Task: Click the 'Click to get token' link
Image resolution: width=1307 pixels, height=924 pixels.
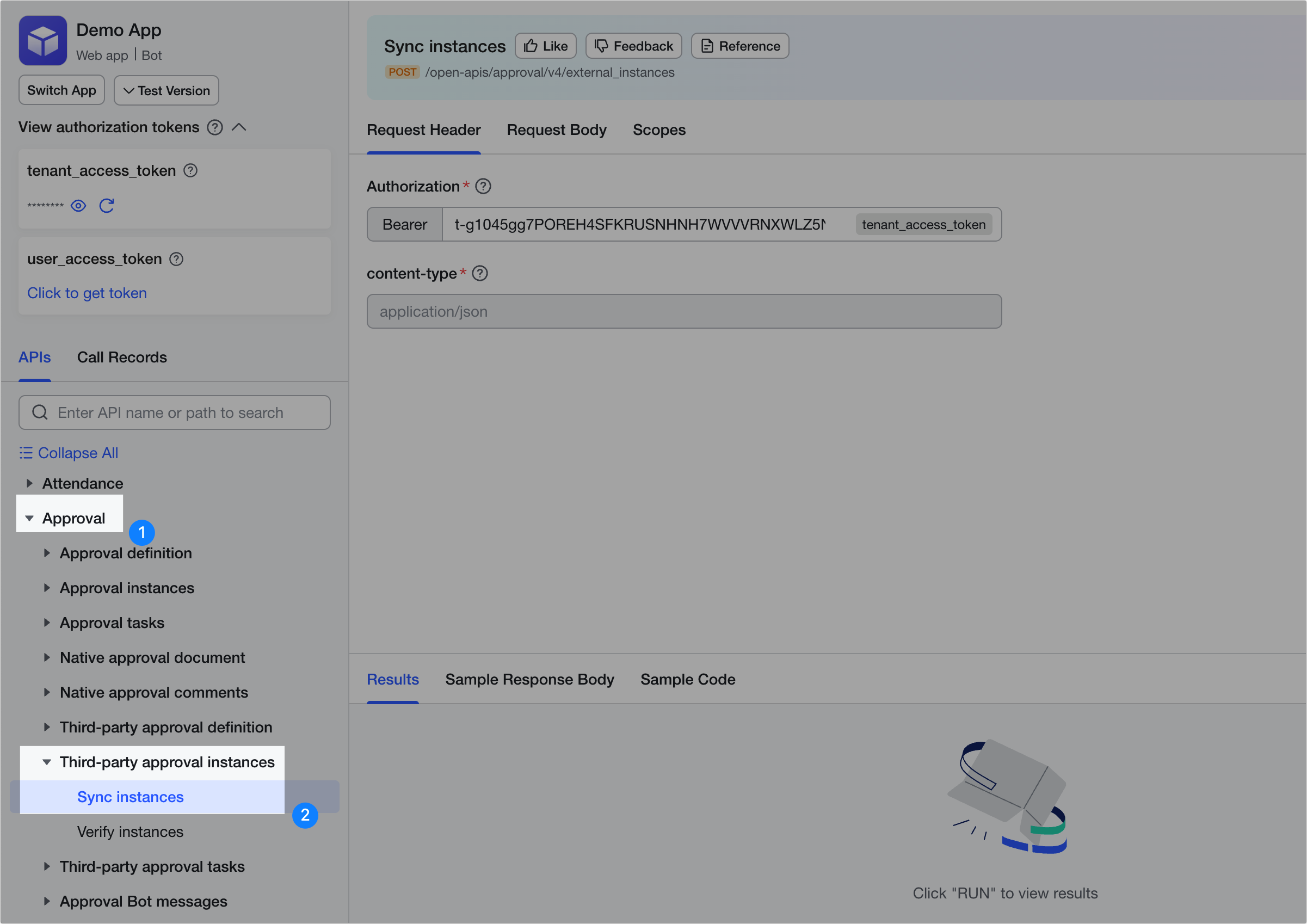Action: click(87, 293)
